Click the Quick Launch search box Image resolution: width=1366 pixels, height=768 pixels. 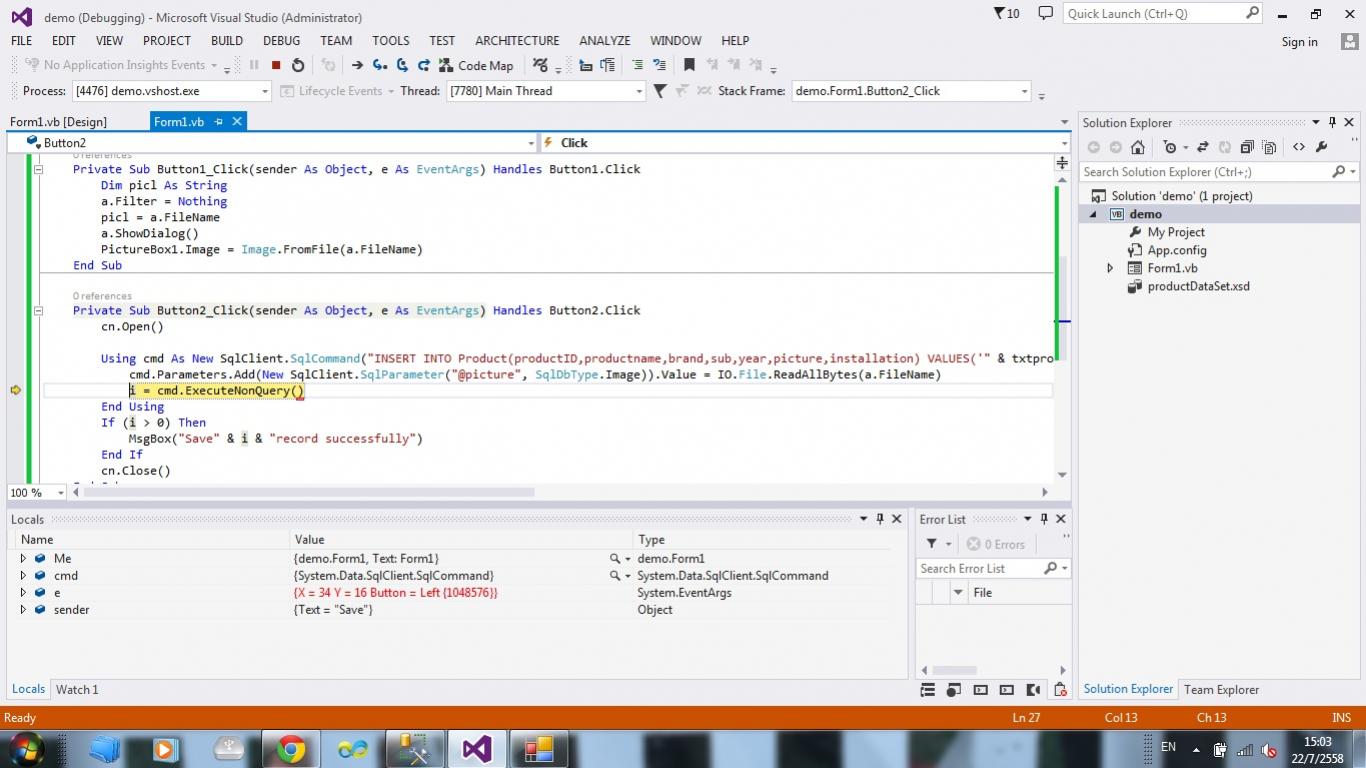point(1163,13)
